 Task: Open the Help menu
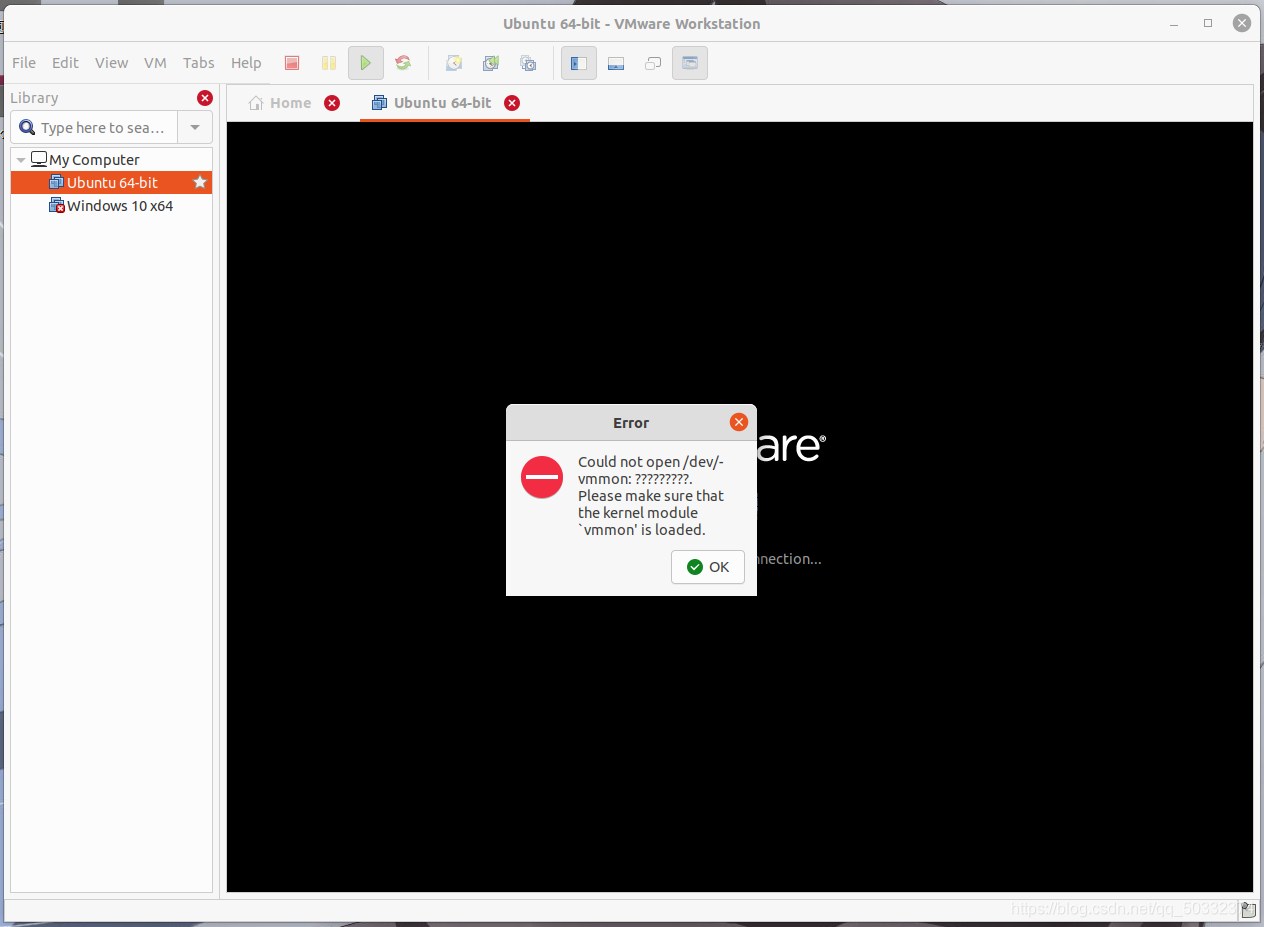[x=246, y=63]
